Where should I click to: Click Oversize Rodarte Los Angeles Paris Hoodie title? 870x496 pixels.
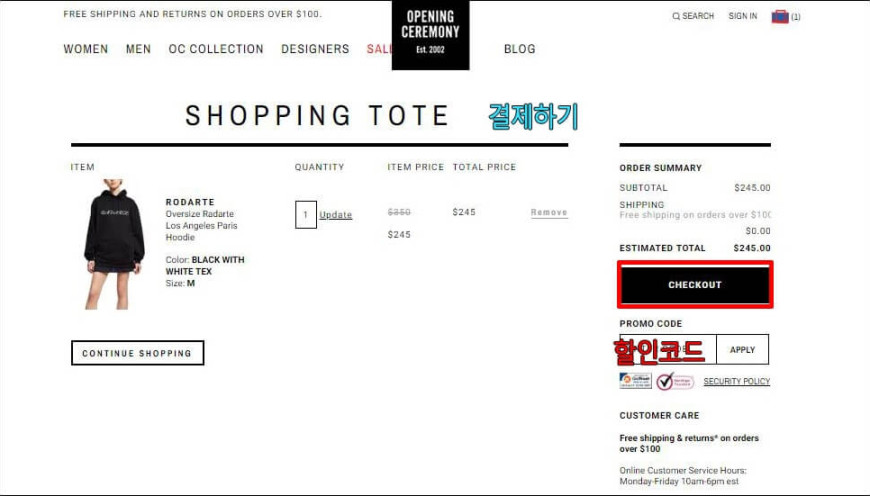tap(201, 225)
